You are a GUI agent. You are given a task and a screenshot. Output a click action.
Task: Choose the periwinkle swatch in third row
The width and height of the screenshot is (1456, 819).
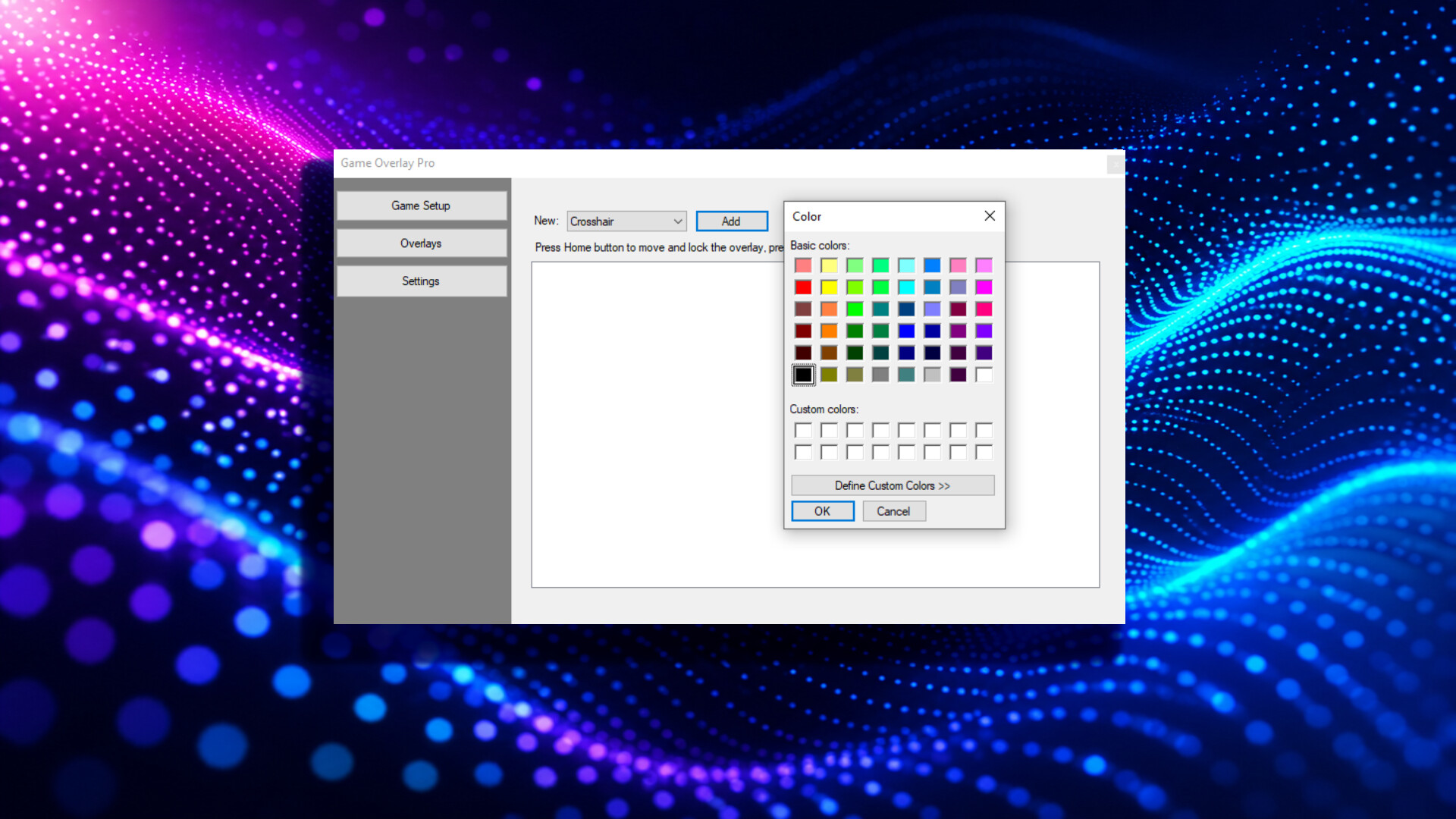932,309
